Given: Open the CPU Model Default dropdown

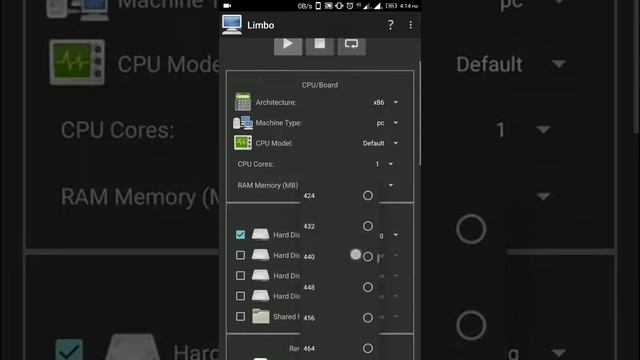Looking at the screenshot, I should [x=380, y=143].
